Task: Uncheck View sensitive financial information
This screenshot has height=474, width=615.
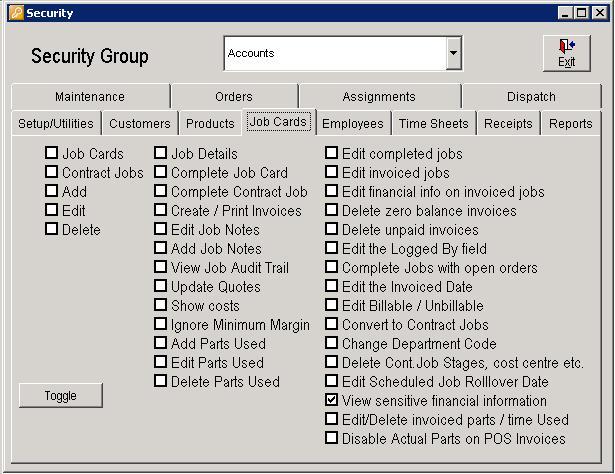Action: click(x=332, y=401)
